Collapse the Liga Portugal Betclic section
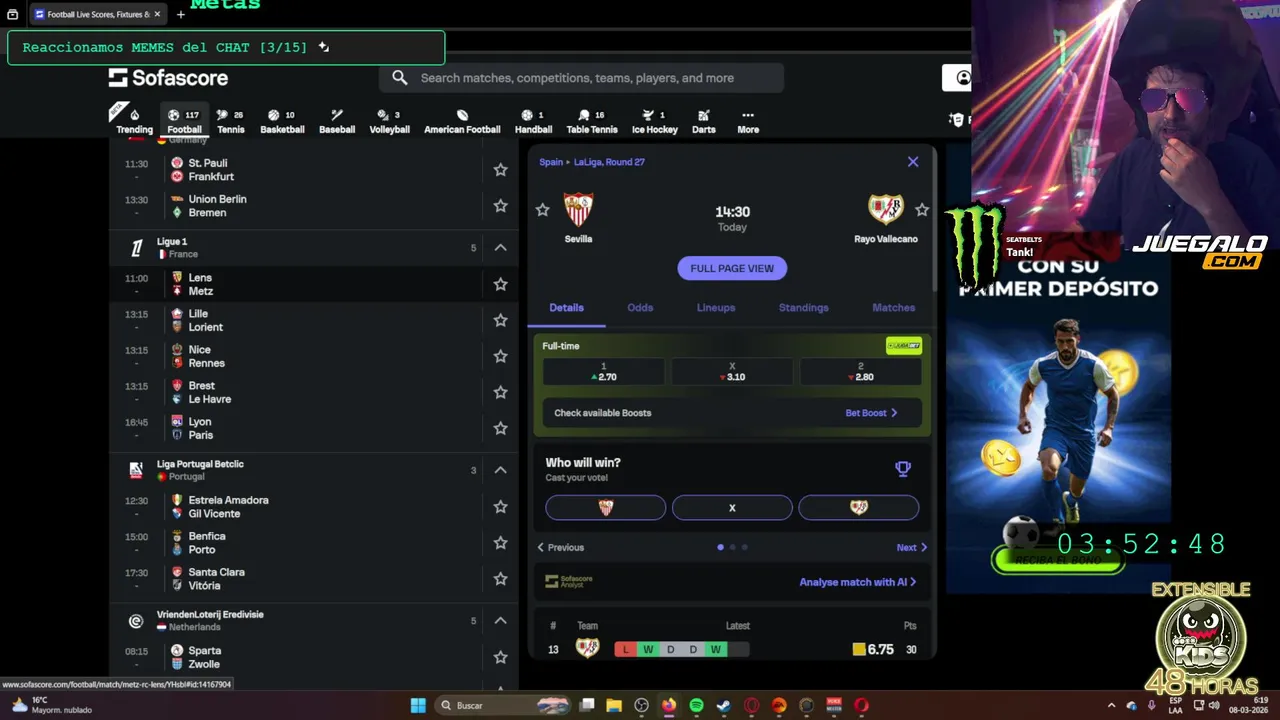1280x720 pixels. point(501,470)
